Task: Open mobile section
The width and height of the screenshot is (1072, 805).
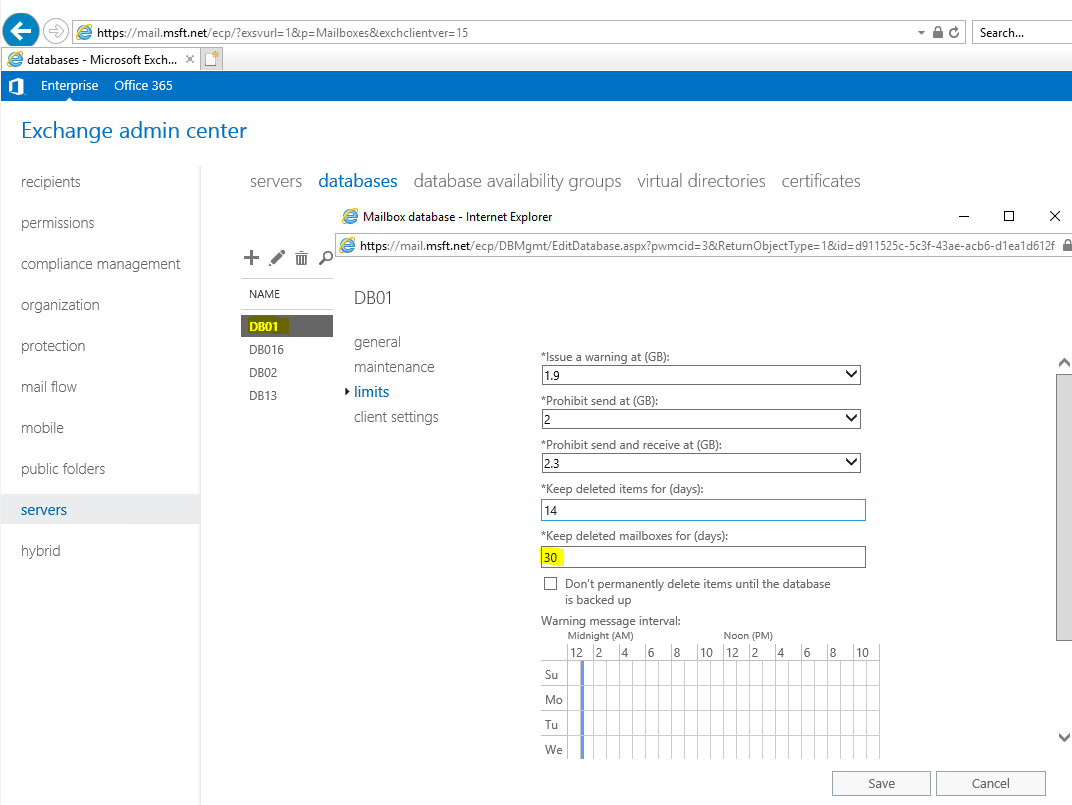Action: click(42, 428)
